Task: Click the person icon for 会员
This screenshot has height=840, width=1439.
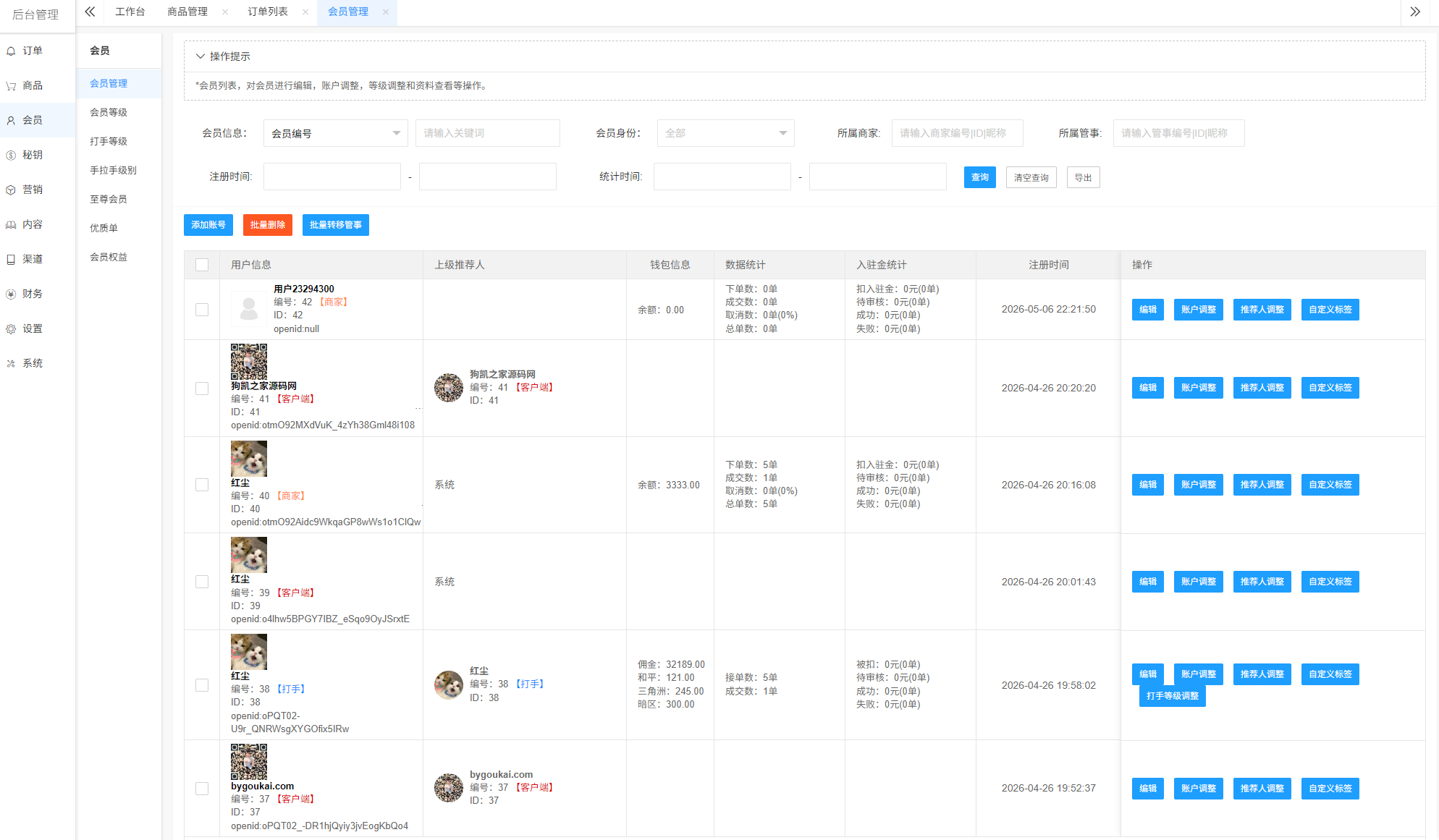Action: [x=11, y=121]
